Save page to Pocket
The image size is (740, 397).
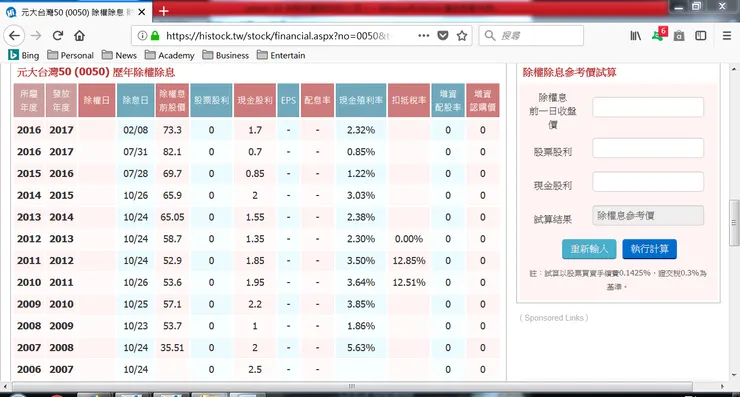click(443, 35)
